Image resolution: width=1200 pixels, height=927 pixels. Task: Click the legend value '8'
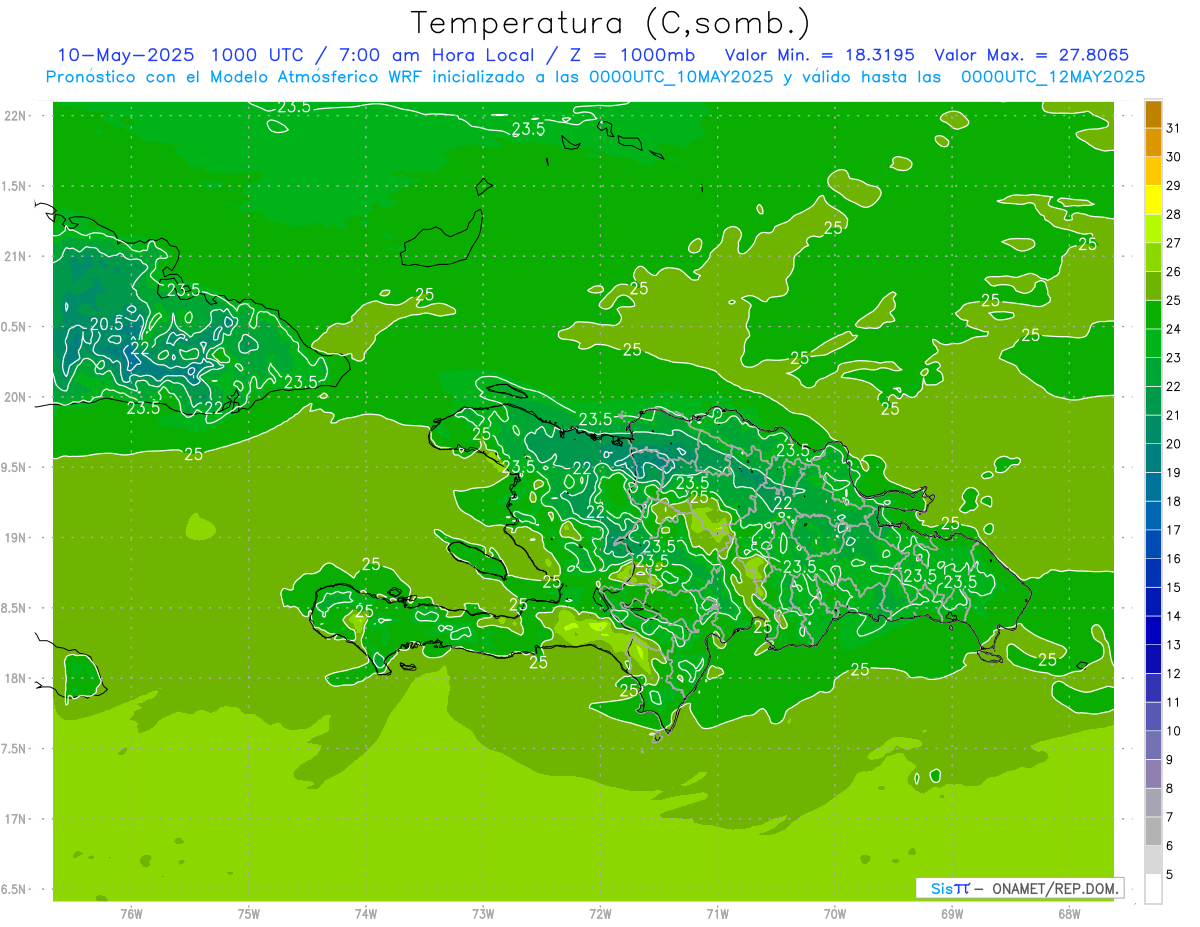click(1170, 789)
